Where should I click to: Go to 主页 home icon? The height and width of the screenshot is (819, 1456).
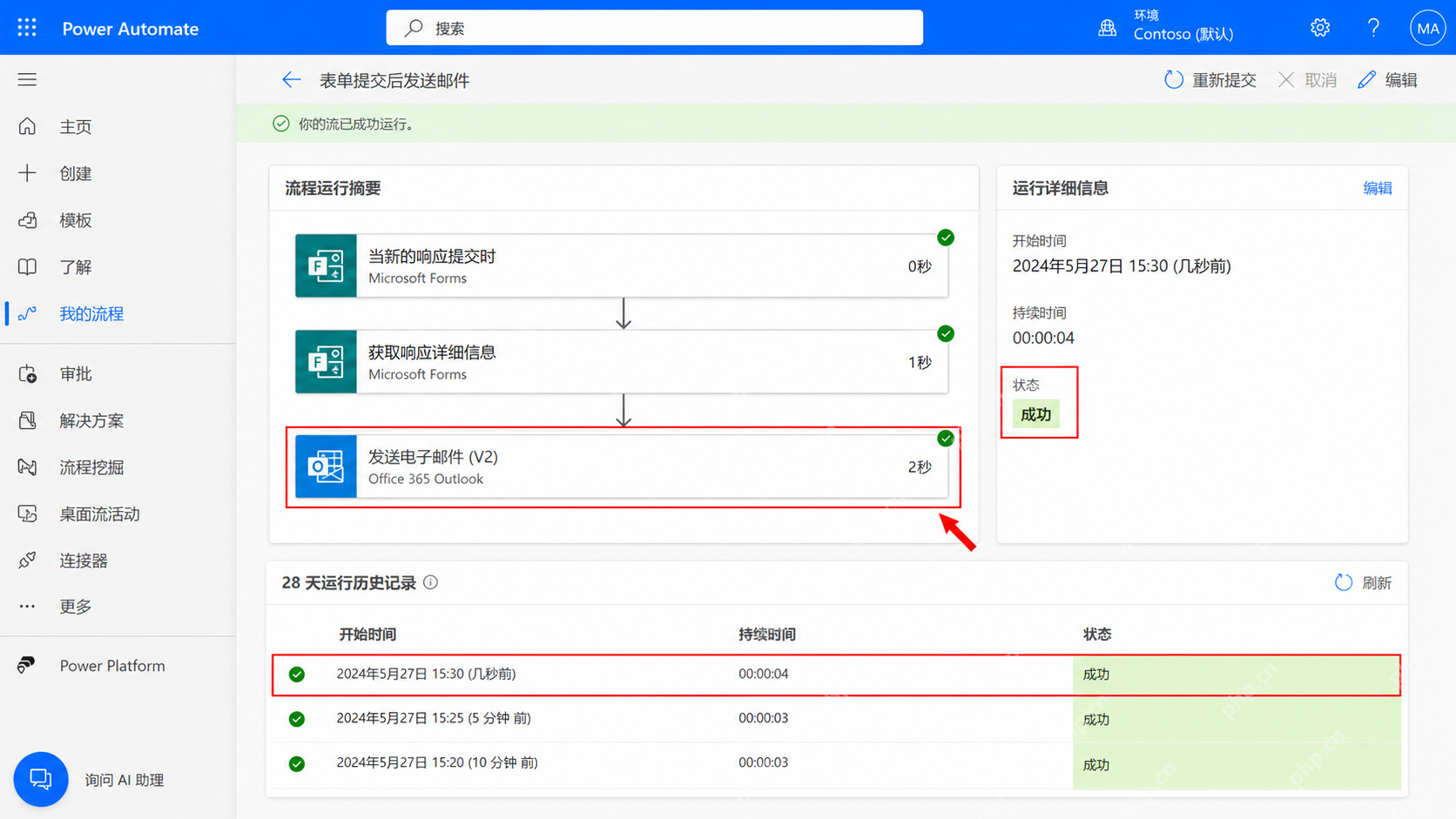(x=27, y=126)
